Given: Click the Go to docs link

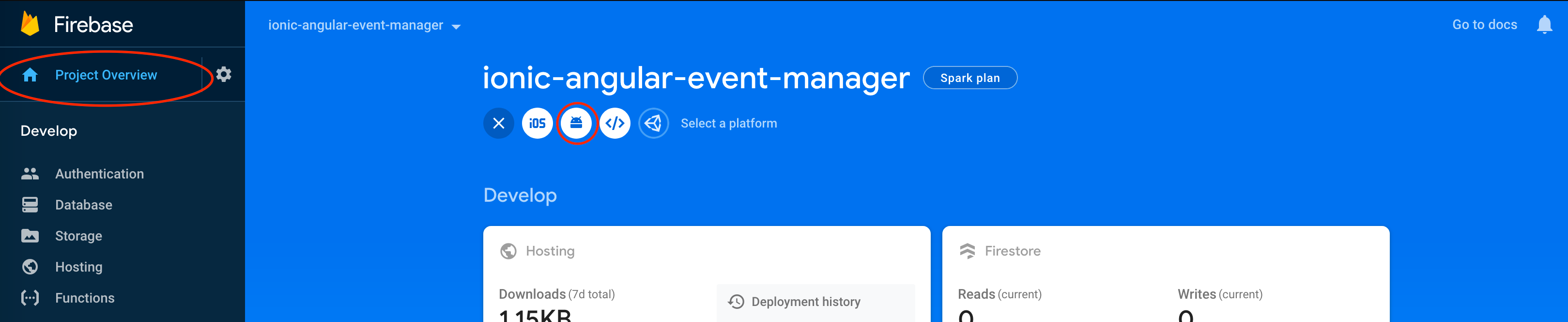Looking at the screenshot, I should click(1484, 24).
